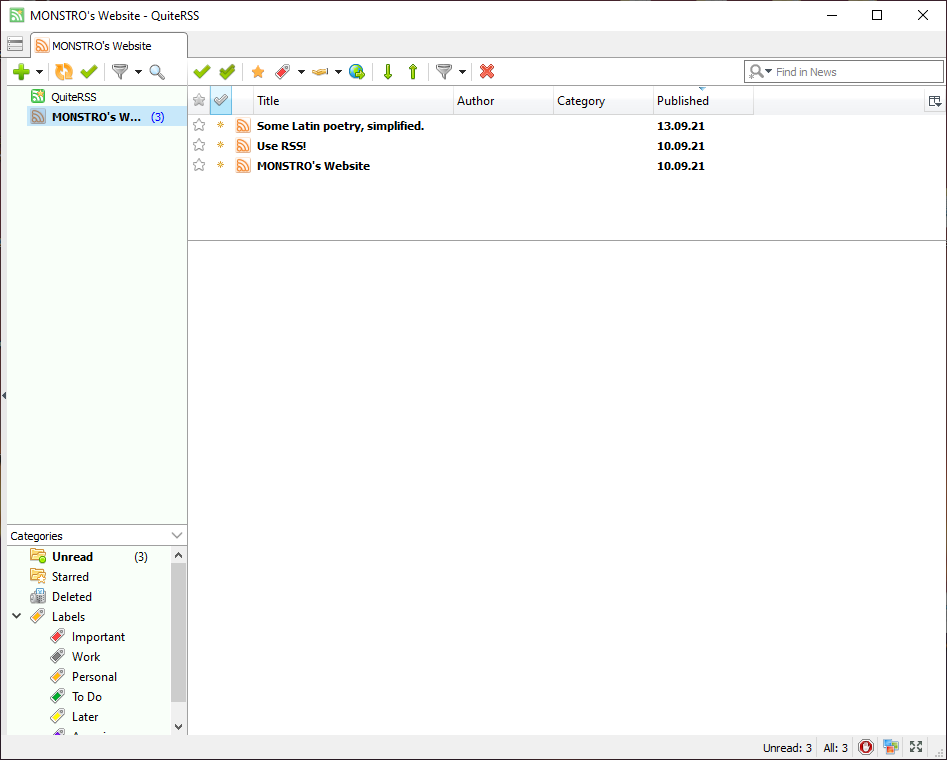Click the red label tag toolbar icon
The image size is (947, 760).
coord(282,72)
